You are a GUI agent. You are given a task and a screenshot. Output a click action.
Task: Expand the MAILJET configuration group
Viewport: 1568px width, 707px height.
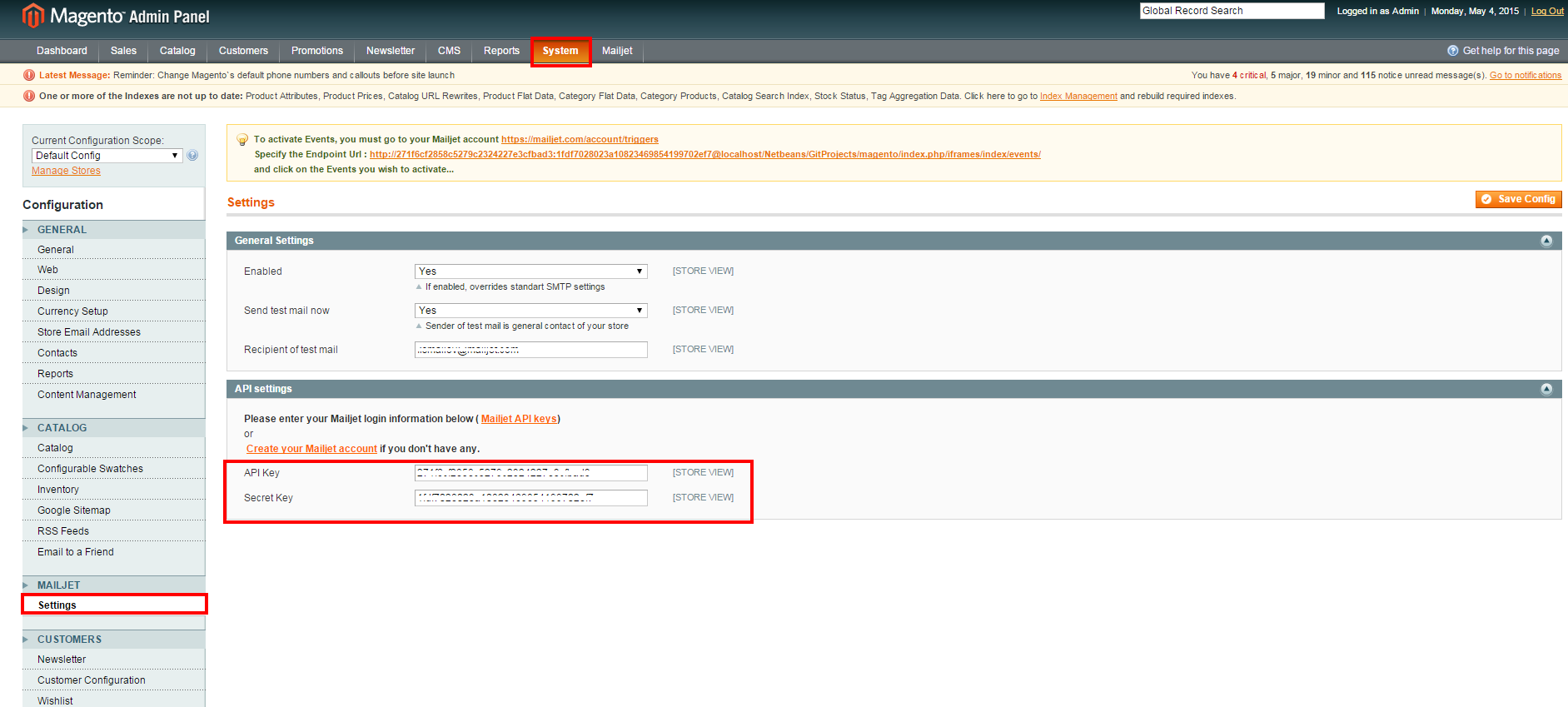click(x=113, y=585)
